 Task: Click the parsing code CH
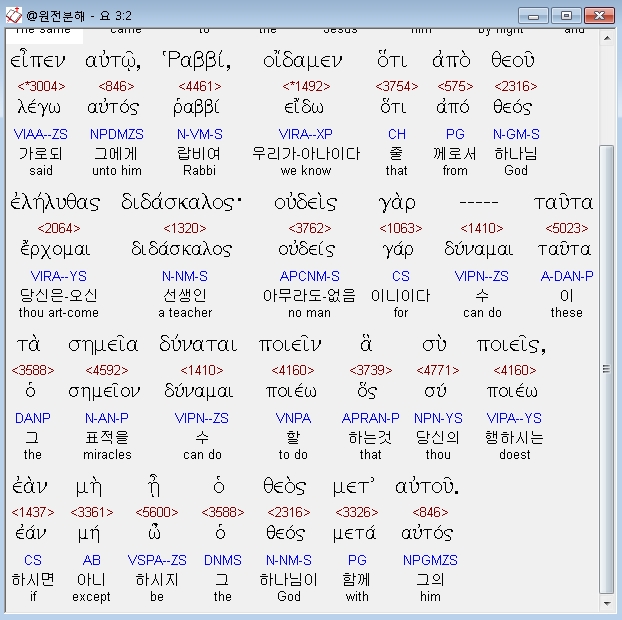tap(397, 134)
